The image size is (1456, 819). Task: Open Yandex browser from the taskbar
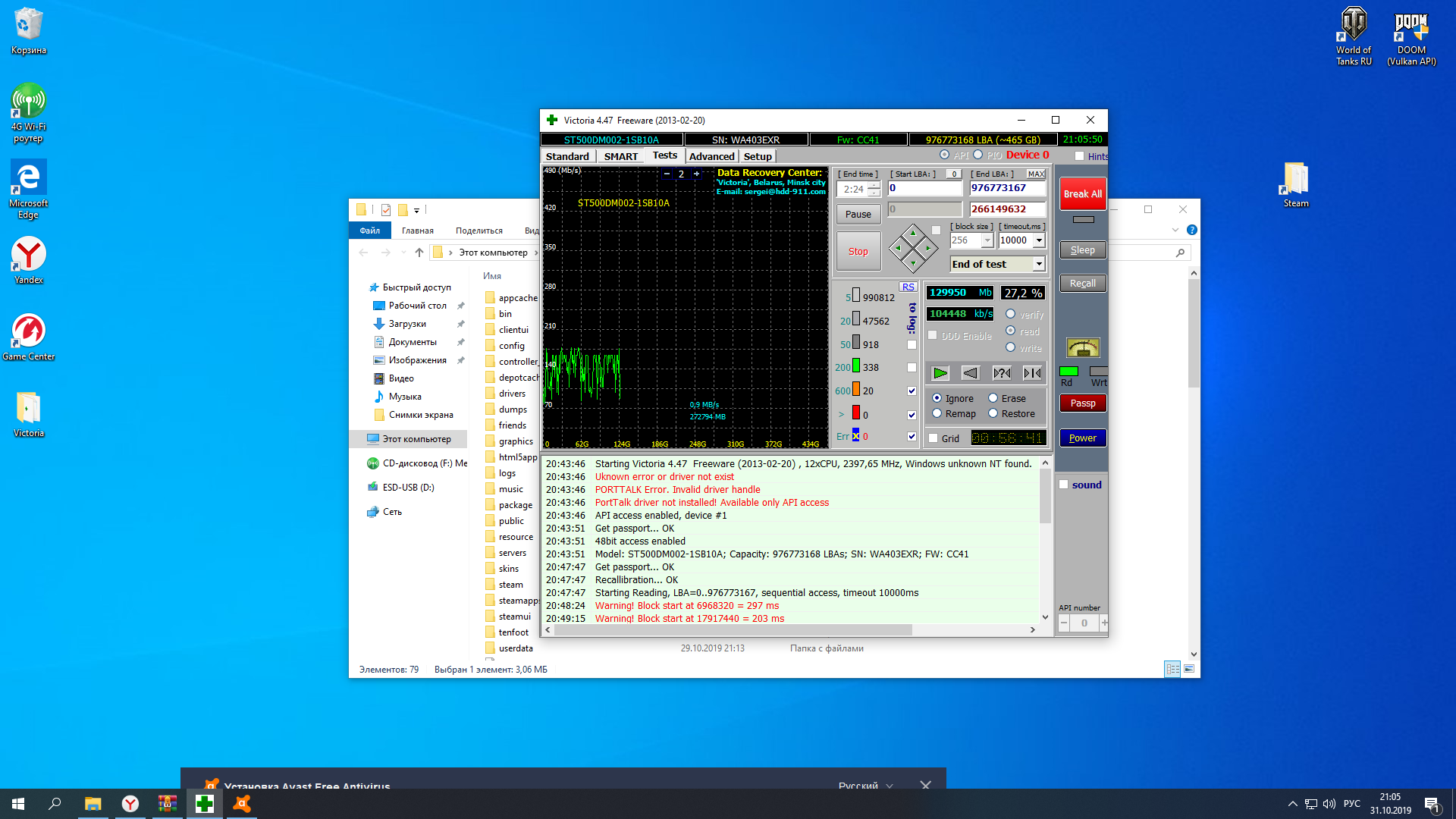[130, 804]
